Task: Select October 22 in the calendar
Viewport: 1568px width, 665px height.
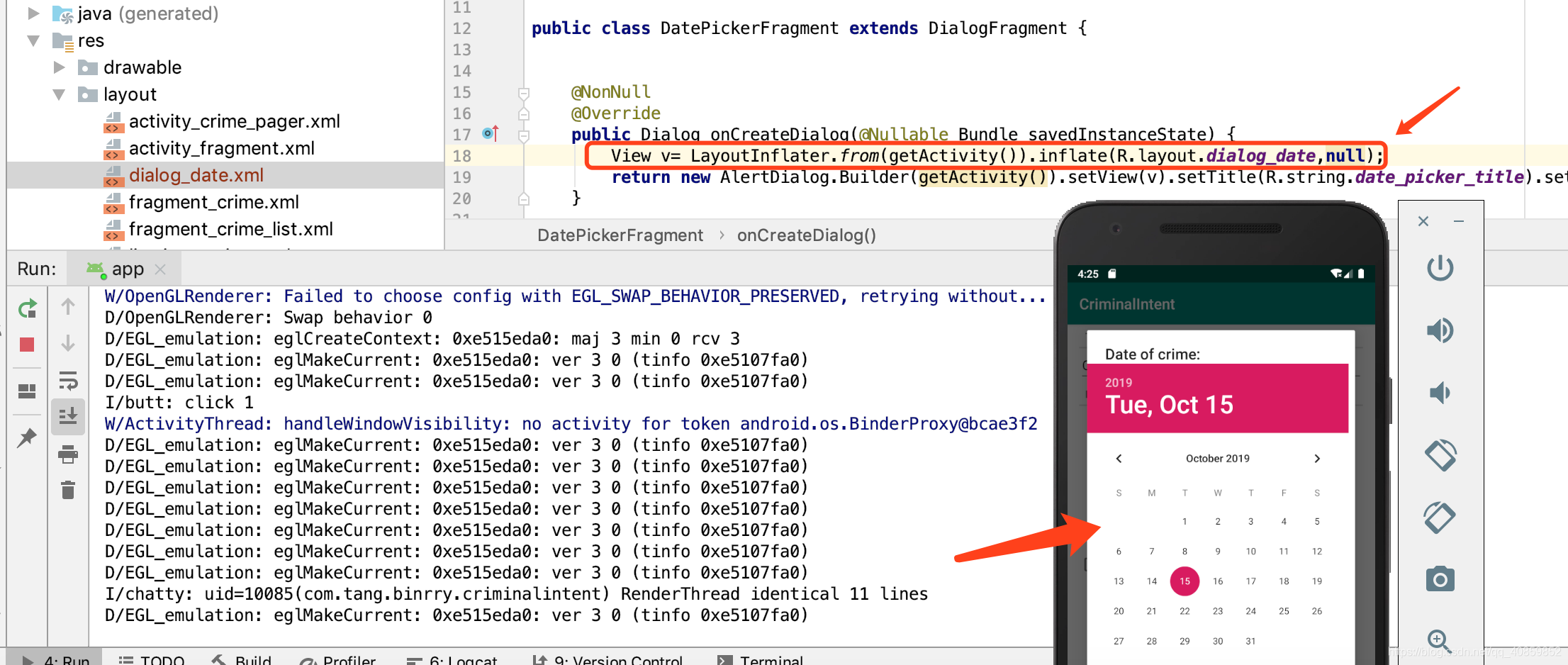Action: coord(1185,610)
